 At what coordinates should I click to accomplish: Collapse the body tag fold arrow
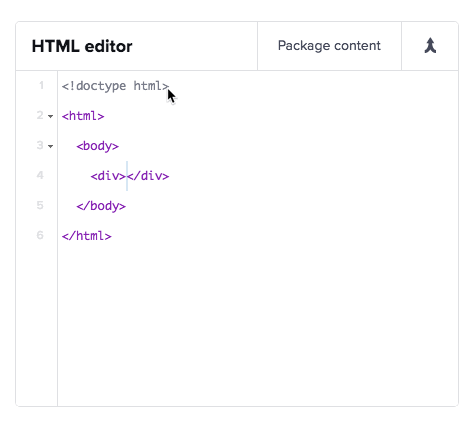(x=50, y=146)
